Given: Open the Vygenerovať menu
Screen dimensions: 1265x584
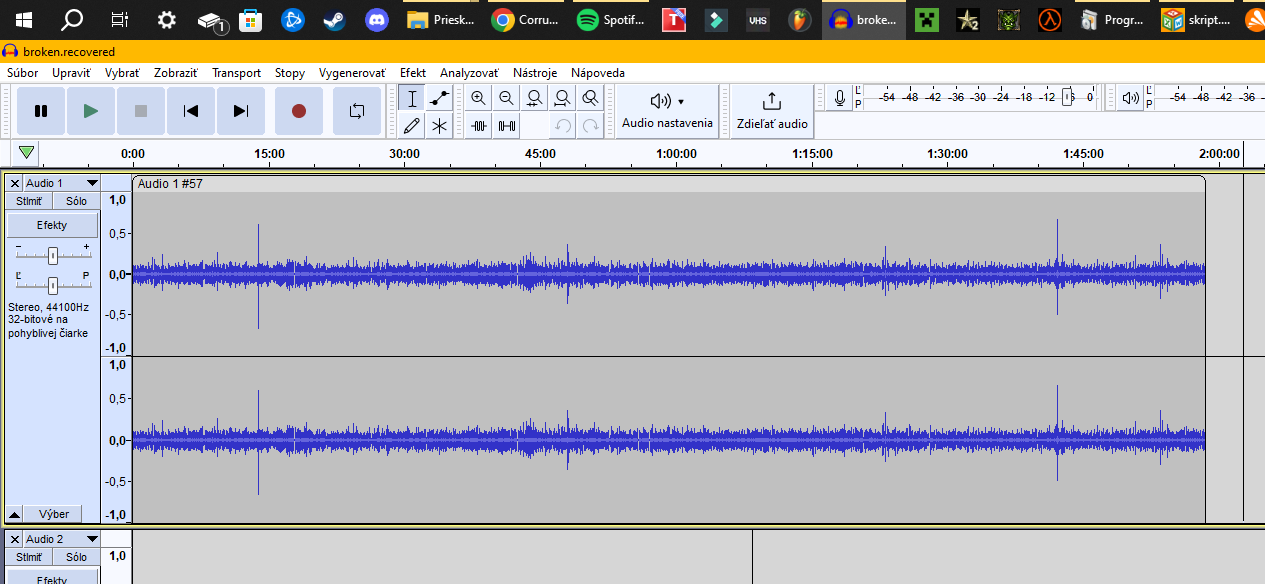Looking at the screenshot, I should pyautogui.click(x=352, y=73).
